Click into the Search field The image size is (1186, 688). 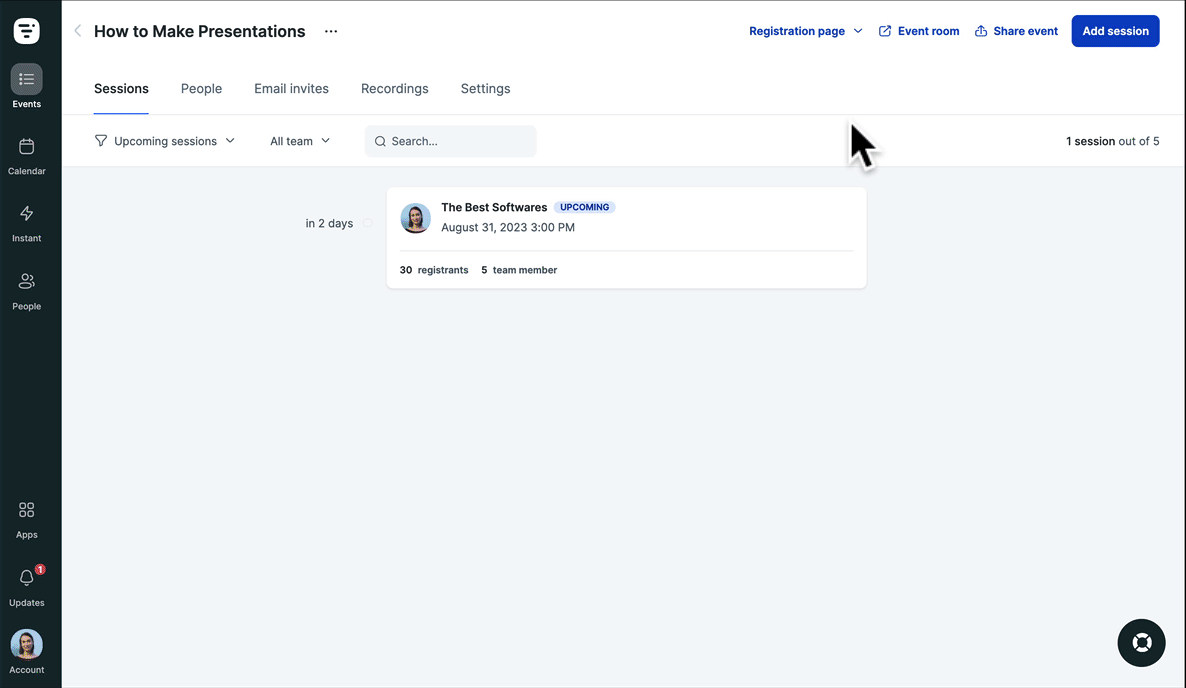pyautogui.click(x=451, y=141)
